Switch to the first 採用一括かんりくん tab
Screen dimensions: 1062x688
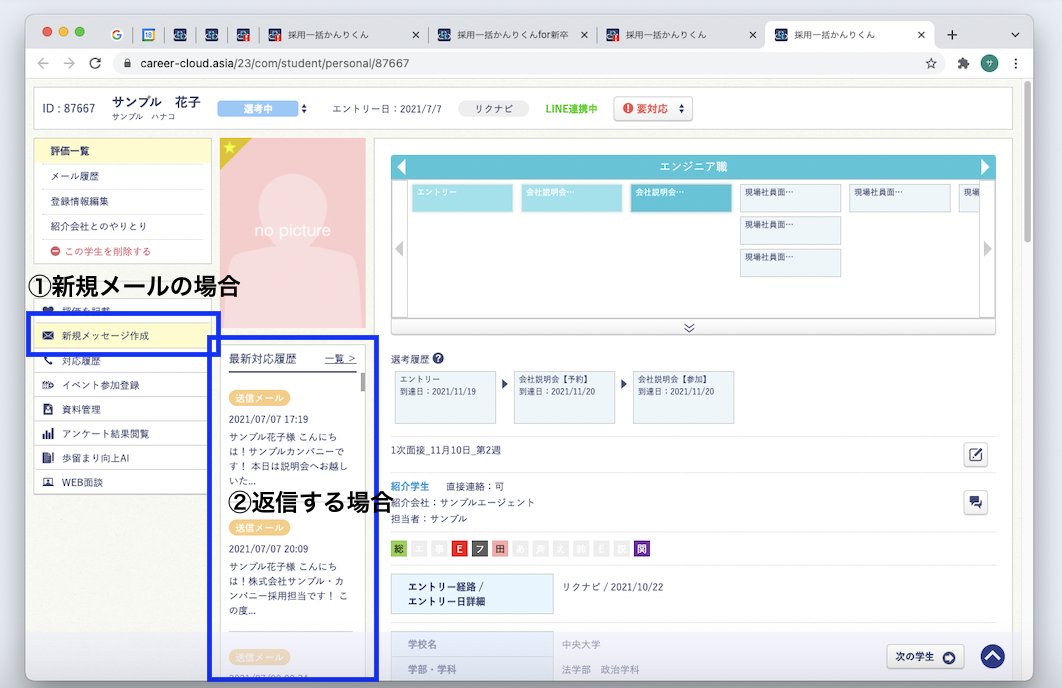(x=343, y=35)
